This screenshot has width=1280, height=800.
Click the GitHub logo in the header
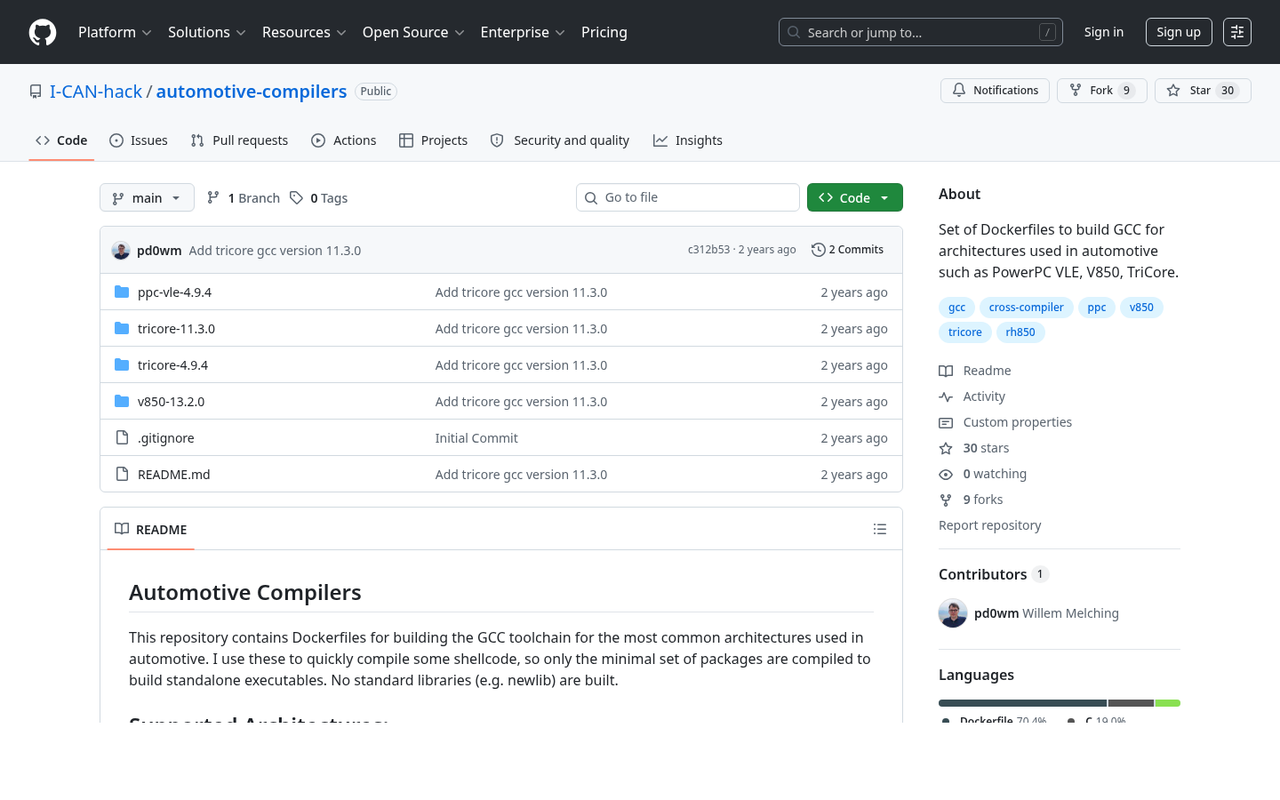[x=42, y=31]
